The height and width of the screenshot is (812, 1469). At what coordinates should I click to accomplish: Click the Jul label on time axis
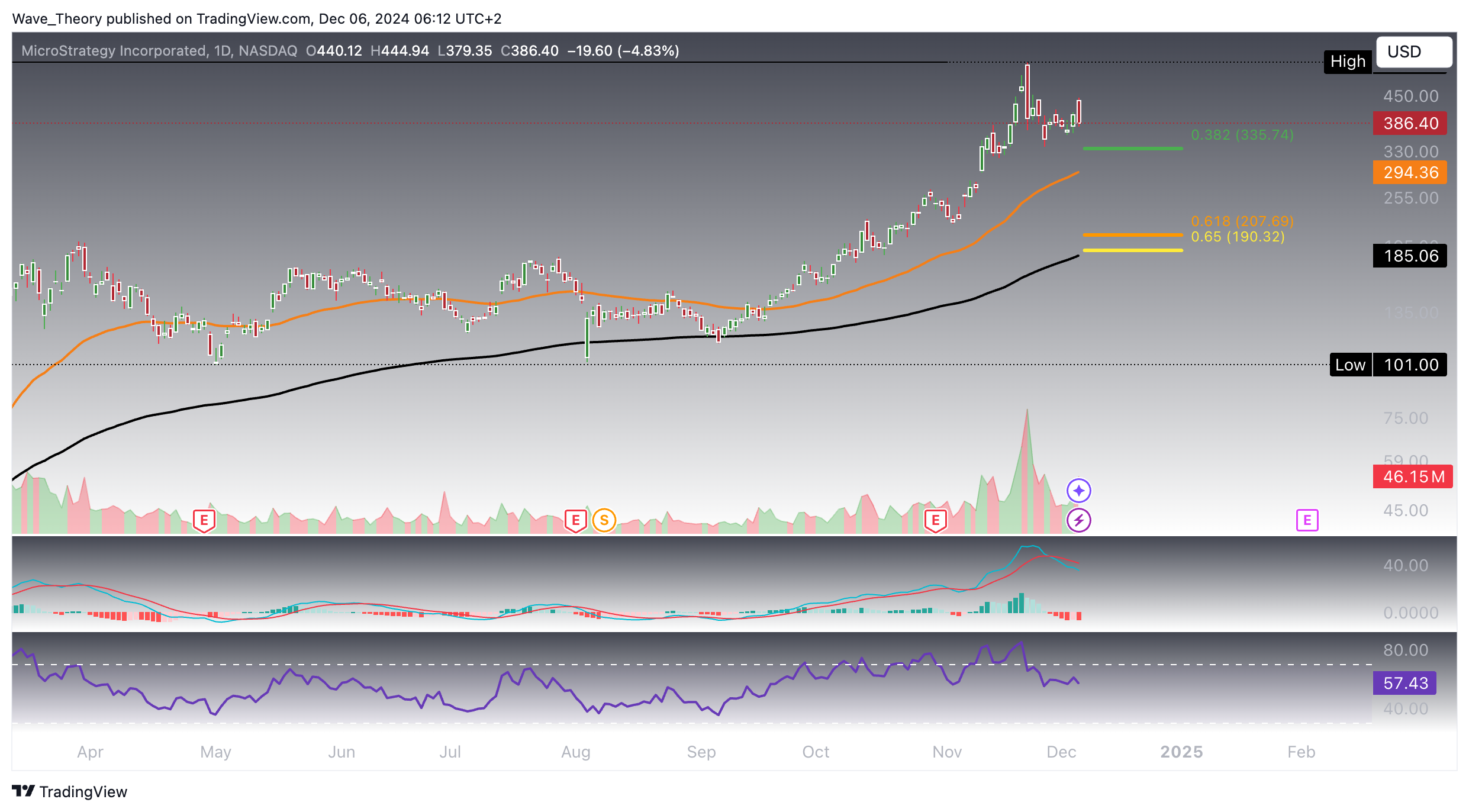[450, 752]
